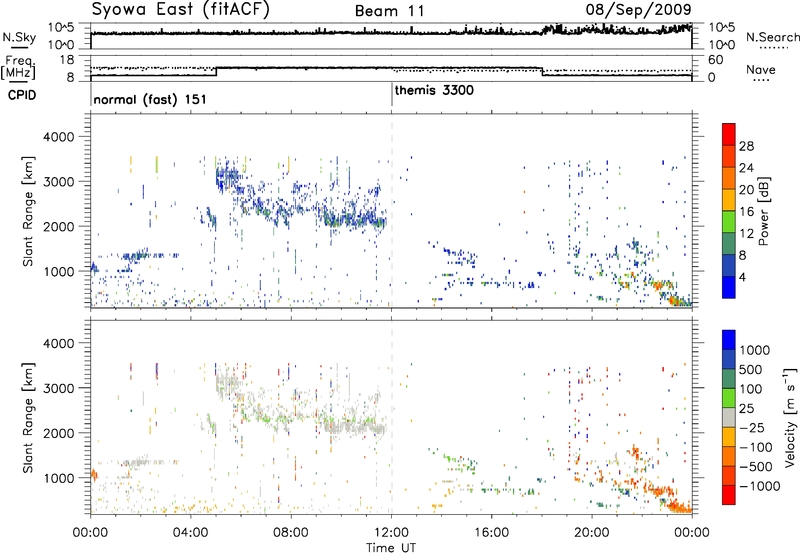The height and width of the screenshot is (554, 800).
Task: Click '18' on the frequency axis
Action: coord(67,60)
